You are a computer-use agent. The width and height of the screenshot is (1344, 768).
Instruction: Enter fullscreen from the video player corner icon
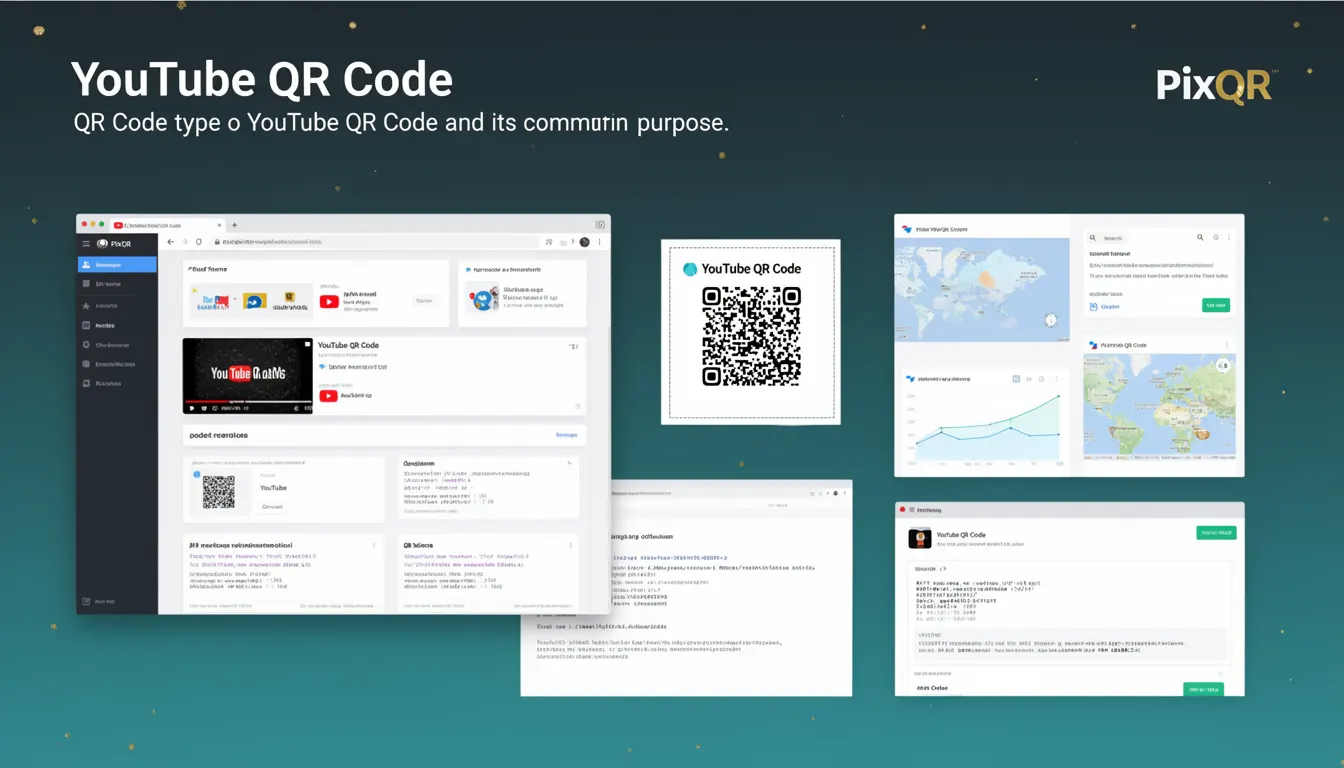coord(306,408)
